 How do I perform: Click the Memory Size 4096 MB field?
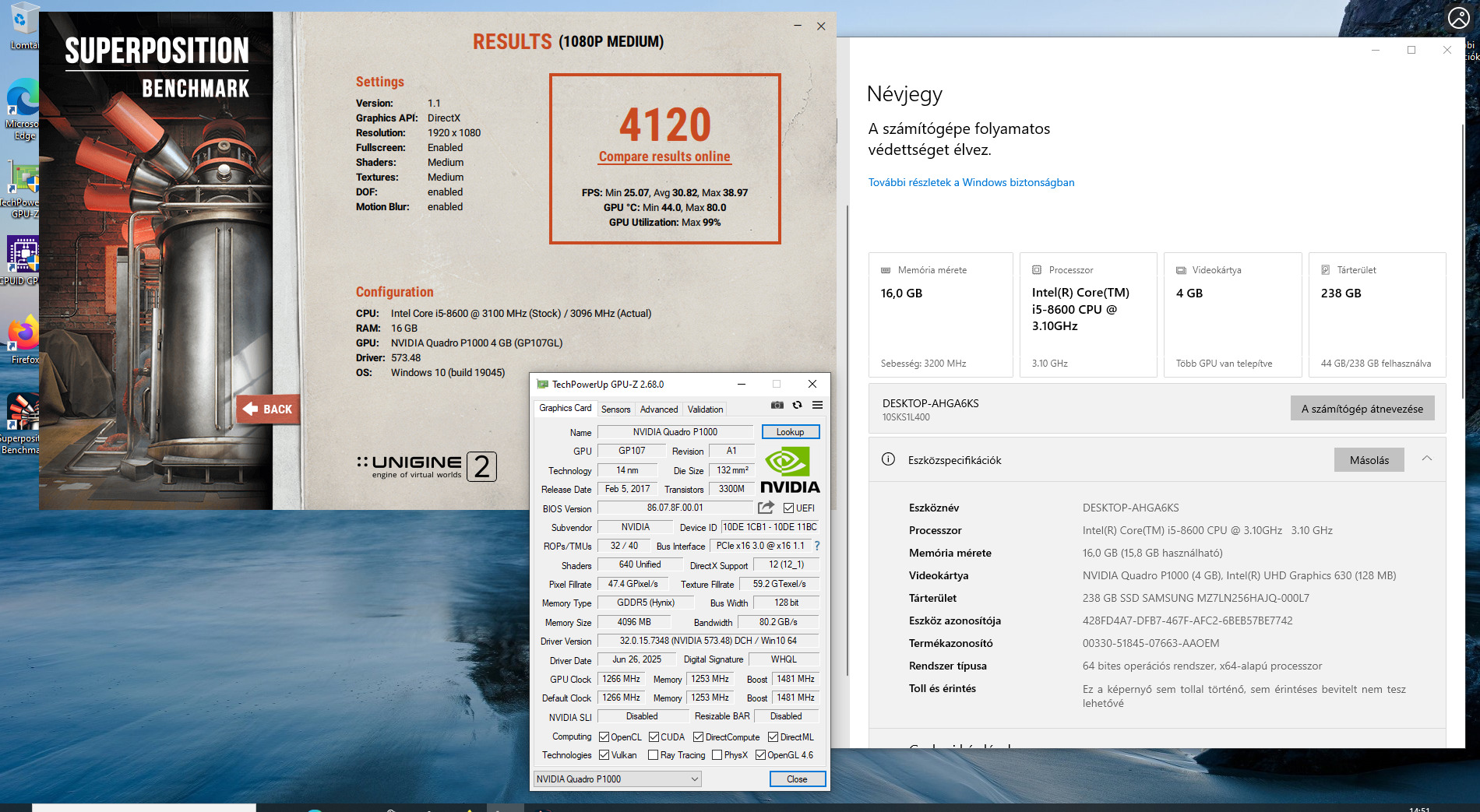(x=634, y=622)
